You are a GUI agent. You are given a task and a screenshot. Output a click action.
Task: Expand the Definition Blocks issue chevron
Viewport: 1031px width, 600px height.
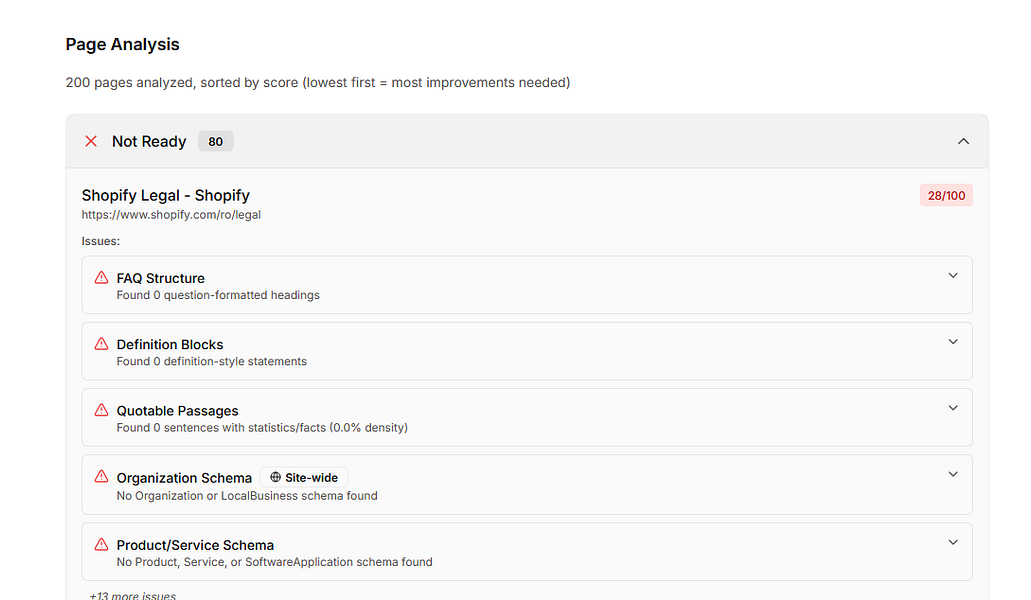(x=953, y=342)
